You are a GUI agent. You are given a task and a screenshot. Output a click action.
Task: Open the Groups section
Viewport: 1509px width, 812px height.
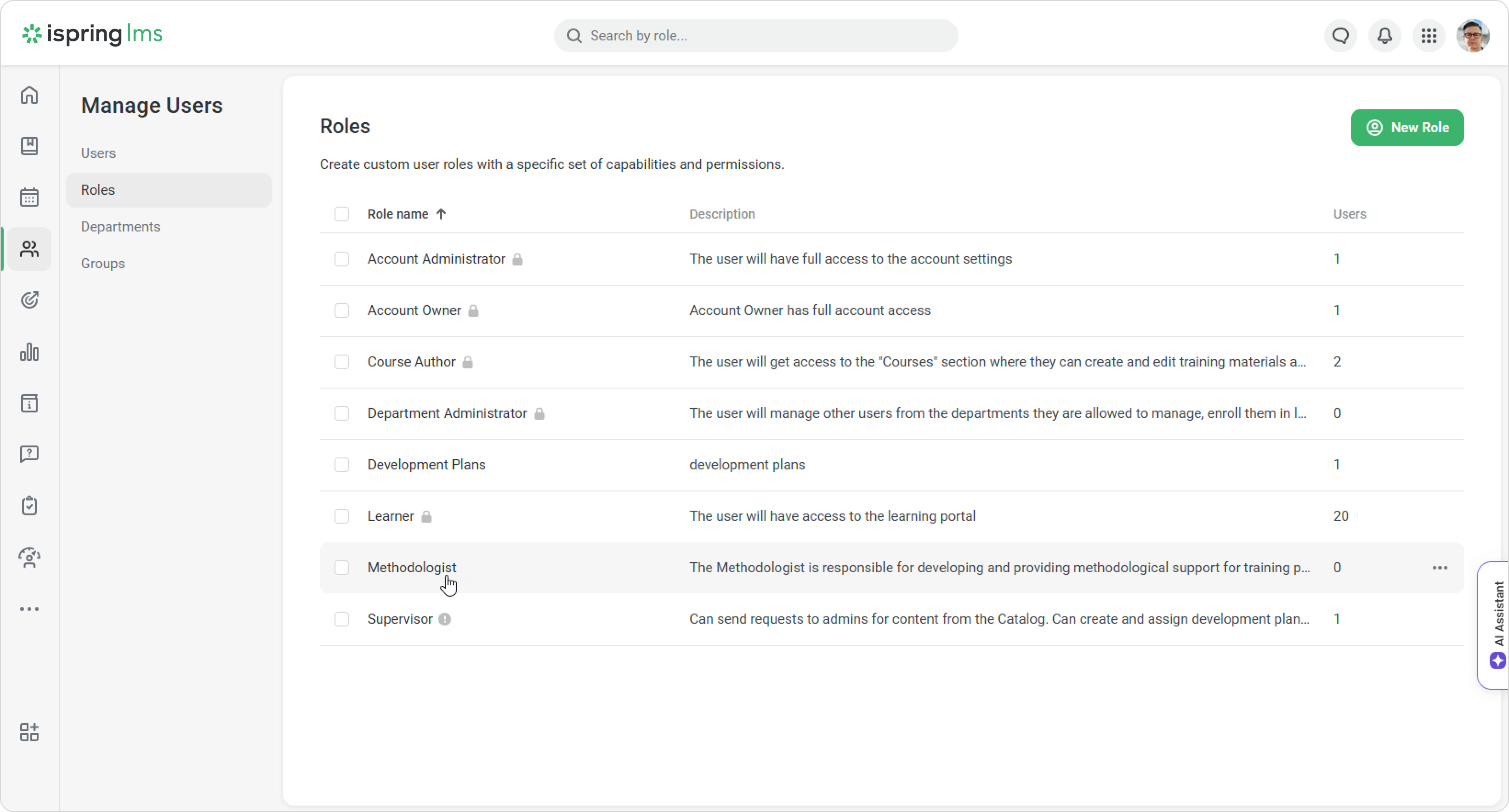click(x=102, y=264)
